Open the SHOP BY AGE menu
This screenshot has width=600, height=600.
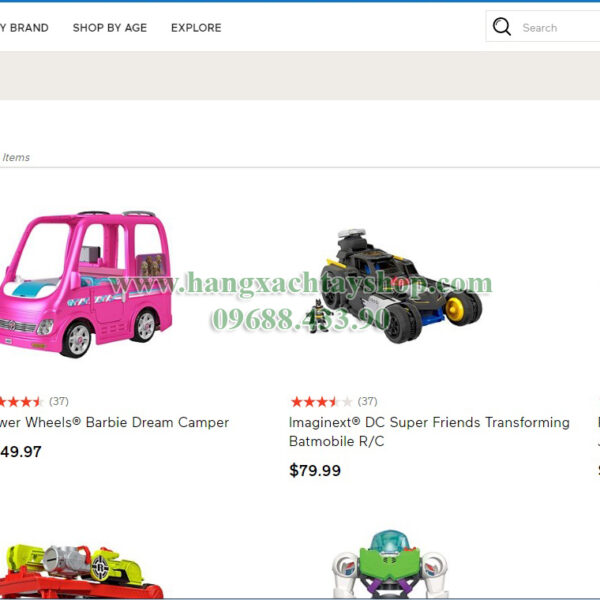pos(110,28)
